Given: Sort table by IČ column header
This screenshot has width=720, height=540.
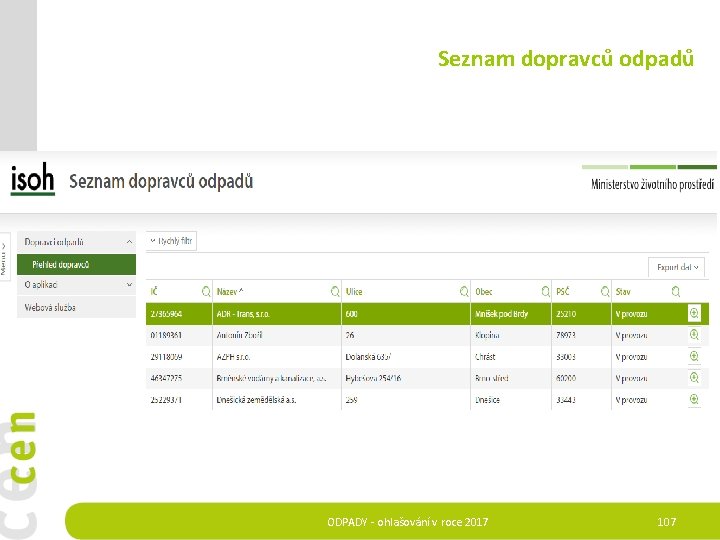Looking at the screenshot, I should [154, 292].
